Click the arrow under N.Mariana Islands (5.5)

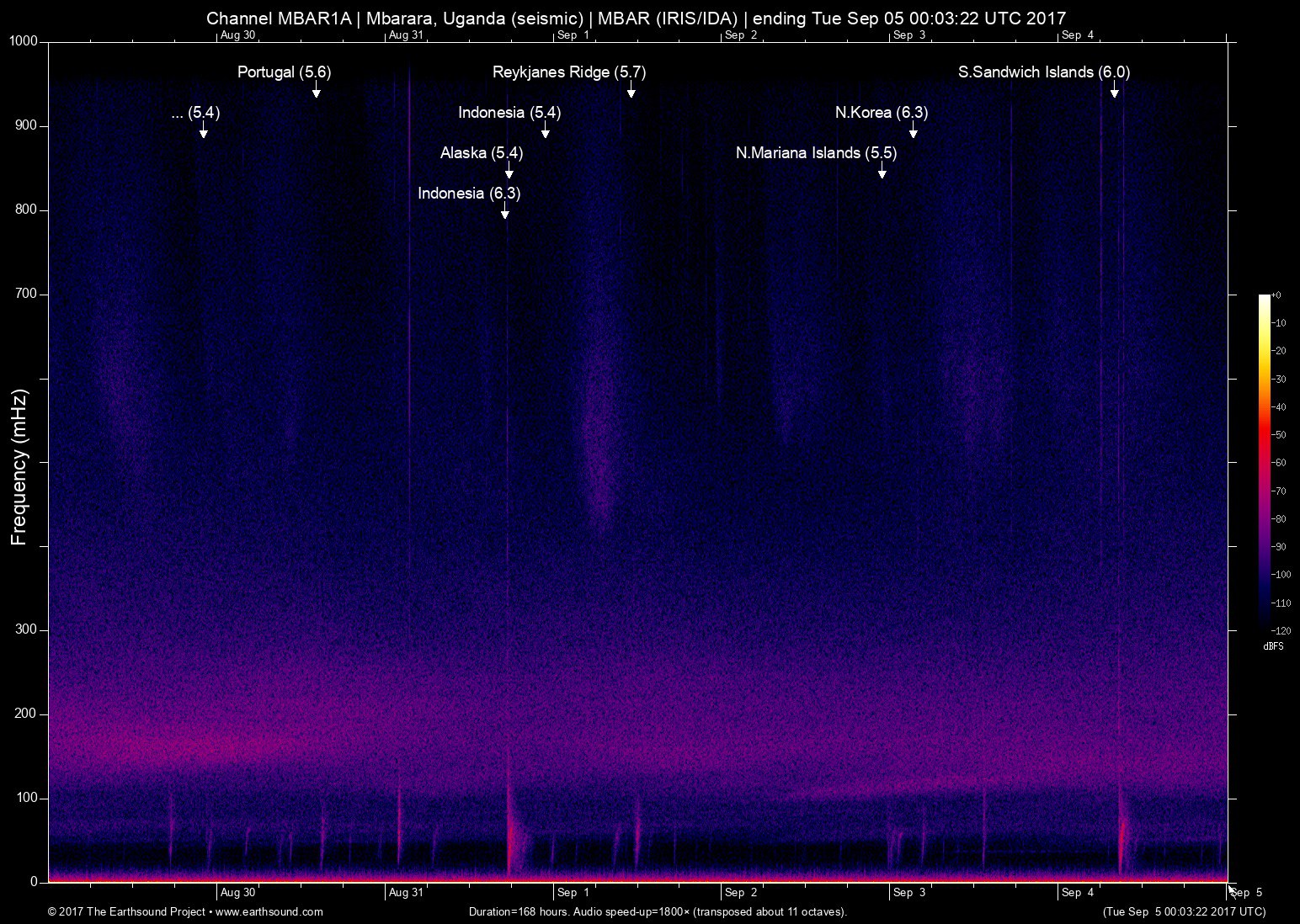(x=882, y=172)
